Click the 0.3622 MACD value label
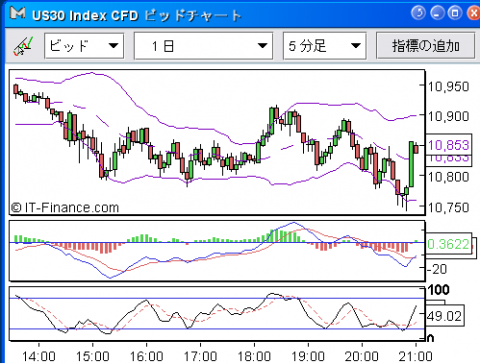Image resolution: width=480 pixels, height=364 pixels. tap(449, 244)
